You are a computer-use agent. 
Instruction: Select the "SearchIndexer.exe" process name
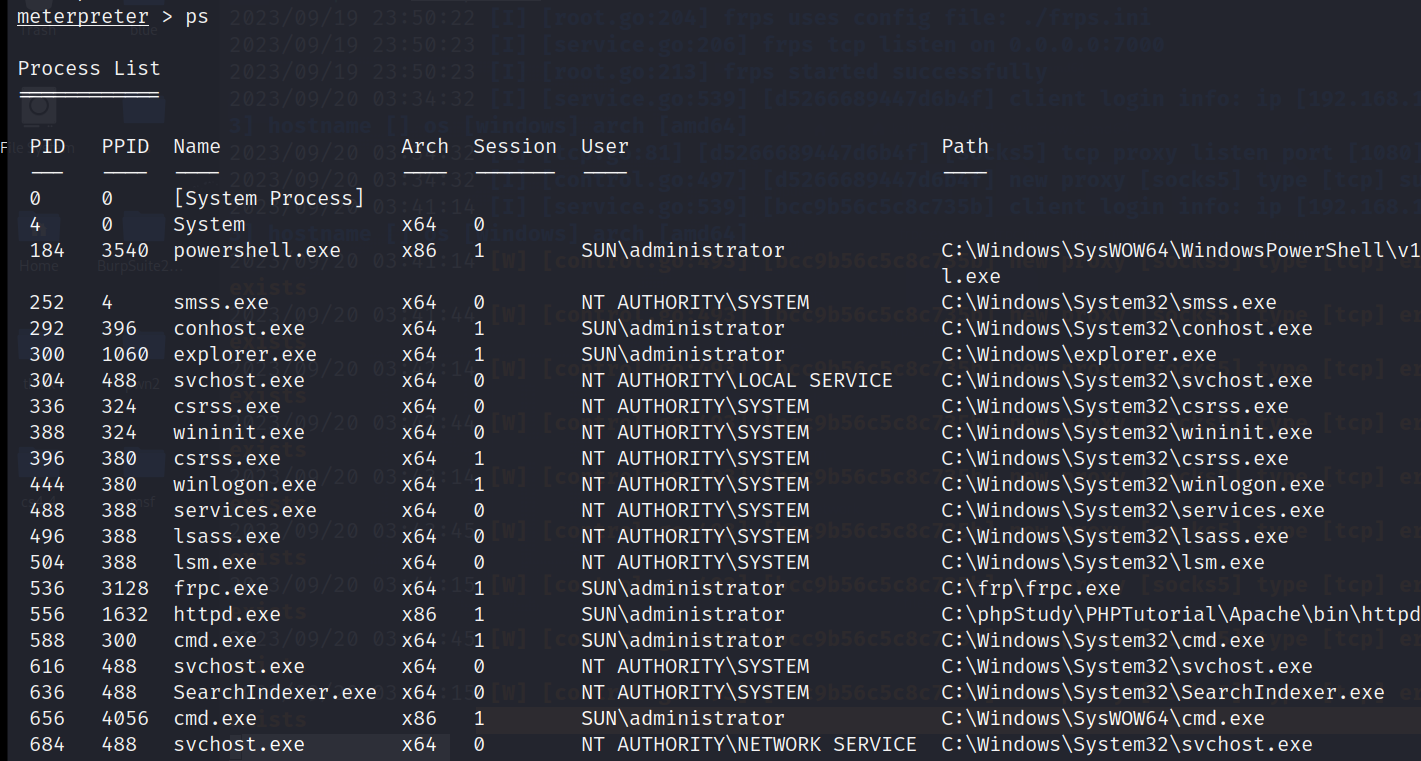click(x=275, y=692)
